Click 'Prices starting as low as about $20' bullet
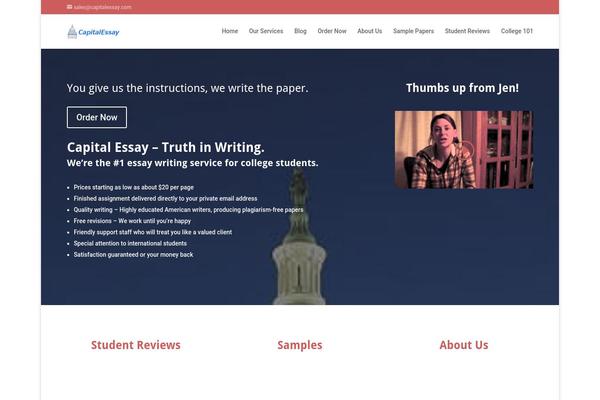600x400 pixels. coord(134,187)
